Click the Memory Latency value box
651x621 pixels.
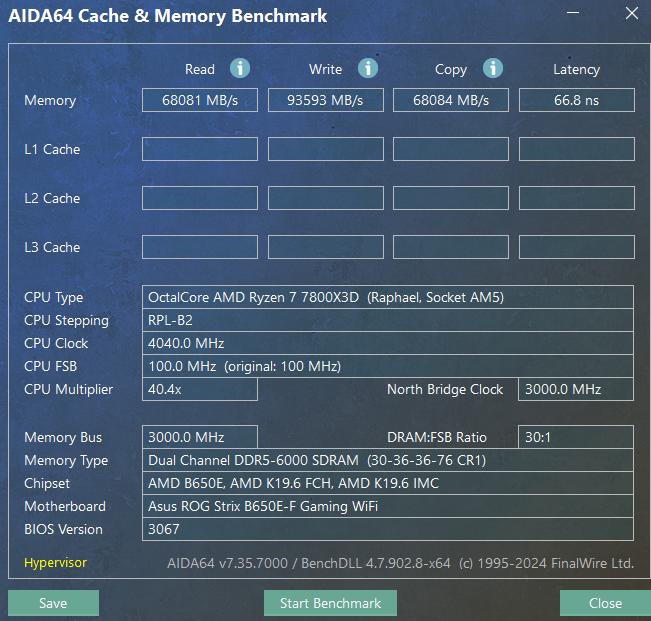(576, 100)
